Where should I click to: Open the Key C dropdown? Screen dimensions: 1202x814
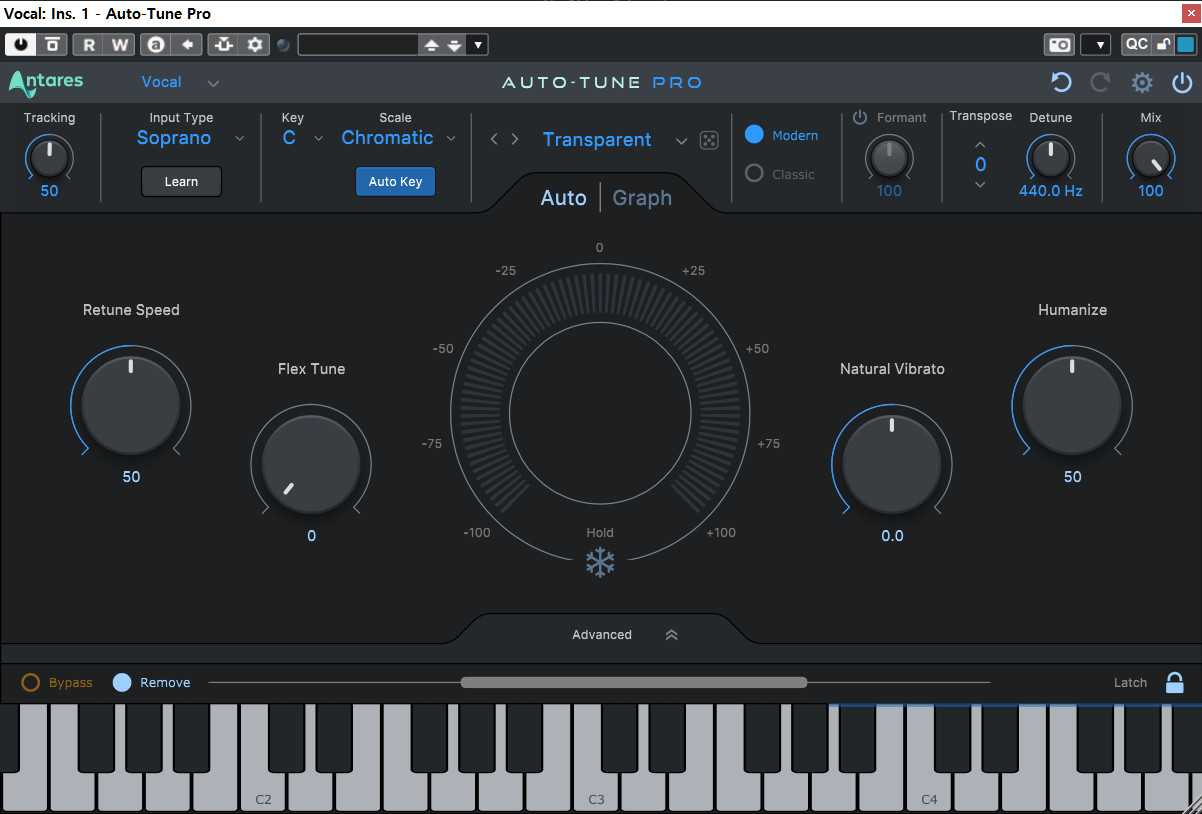[x=302, y=138]
